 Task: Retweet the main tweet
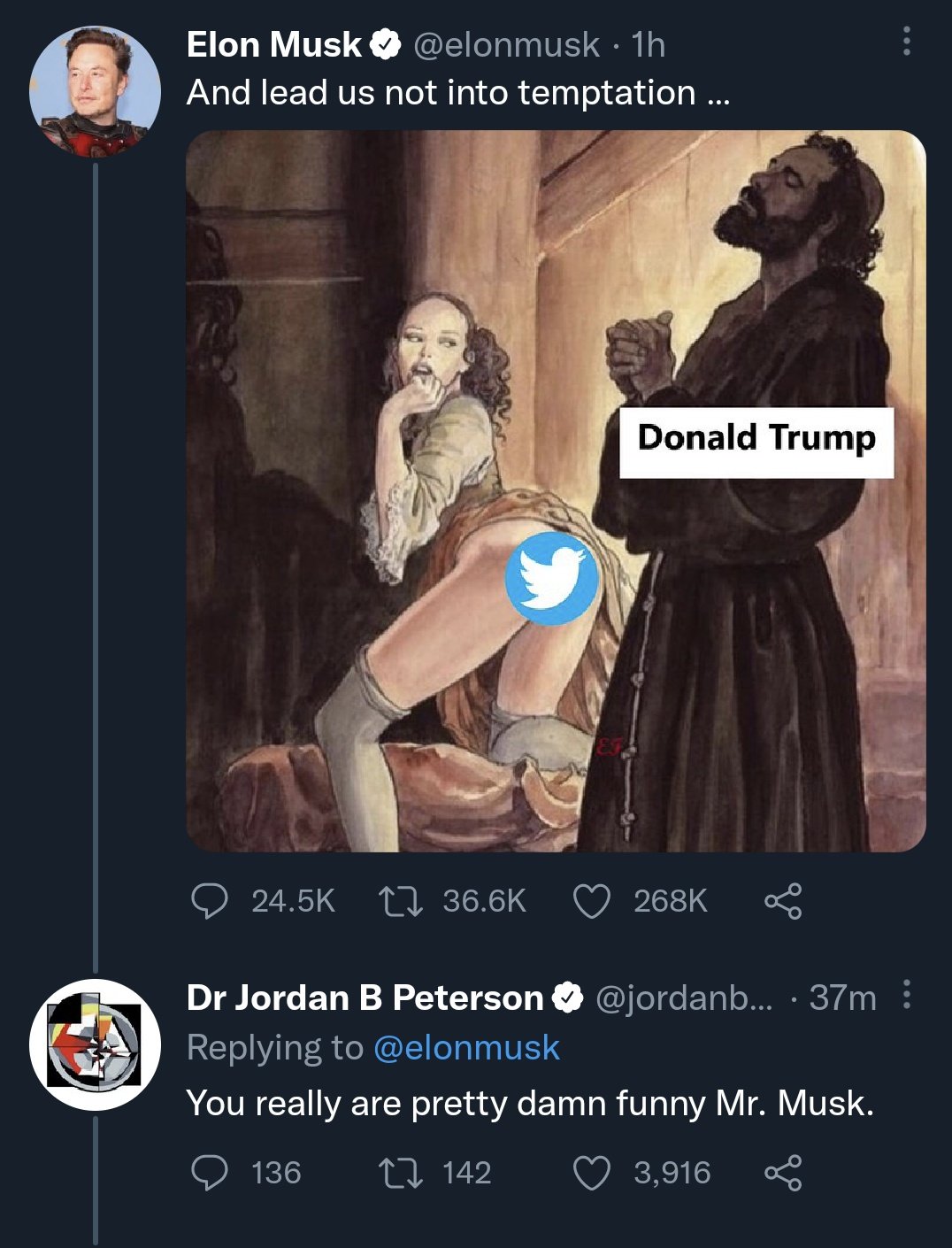coord(400,901)
